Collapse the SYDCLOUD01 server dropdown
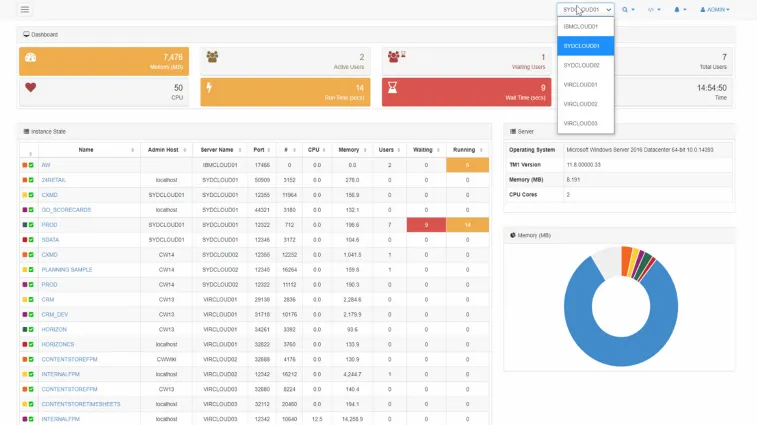This screenshot has width=757, height=425. pyautogui.click(x=585, y=10)
